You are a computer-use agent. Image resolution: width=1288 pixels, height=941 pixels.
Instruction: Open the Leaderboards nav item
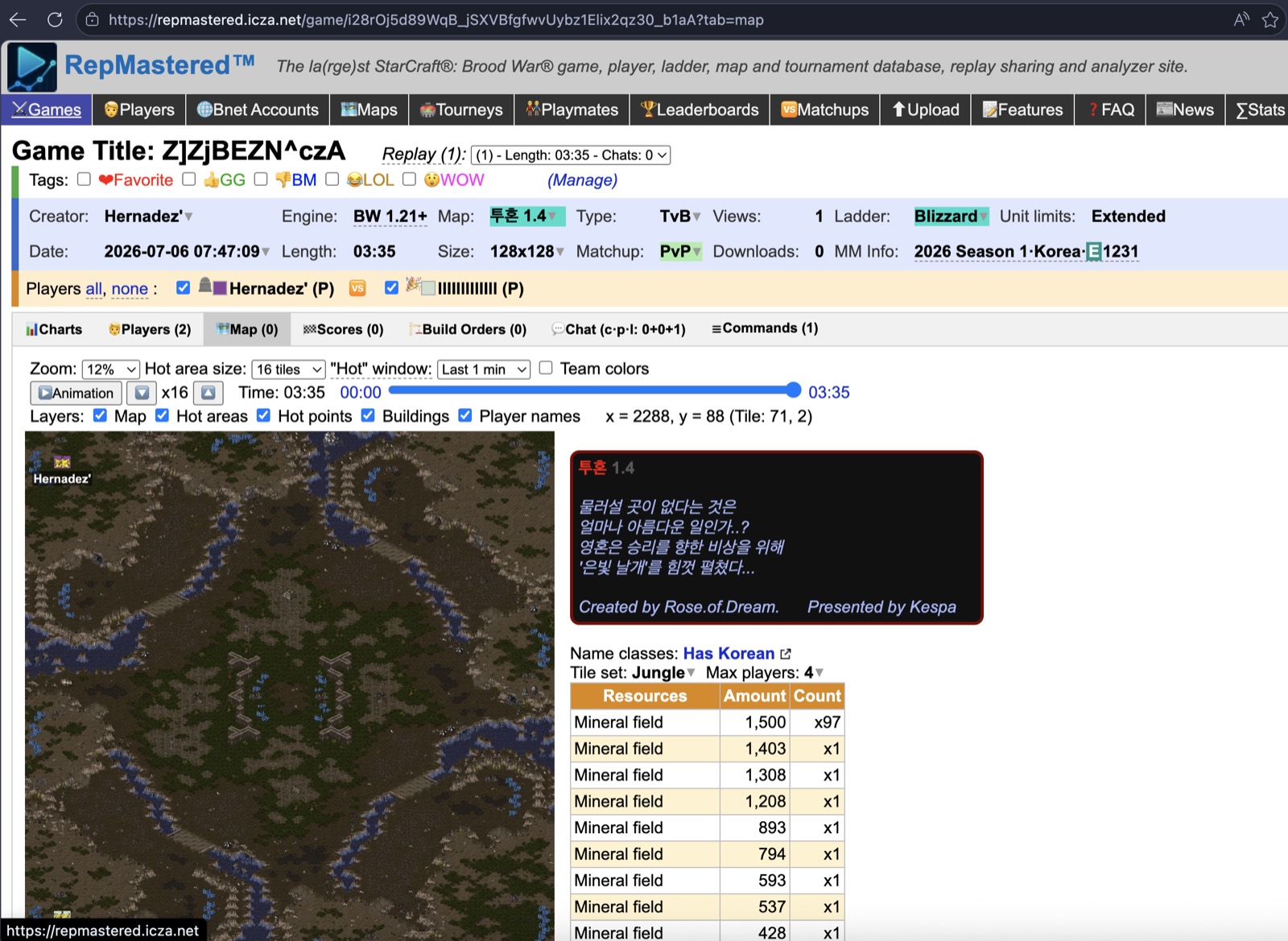(x=700, y=109)
